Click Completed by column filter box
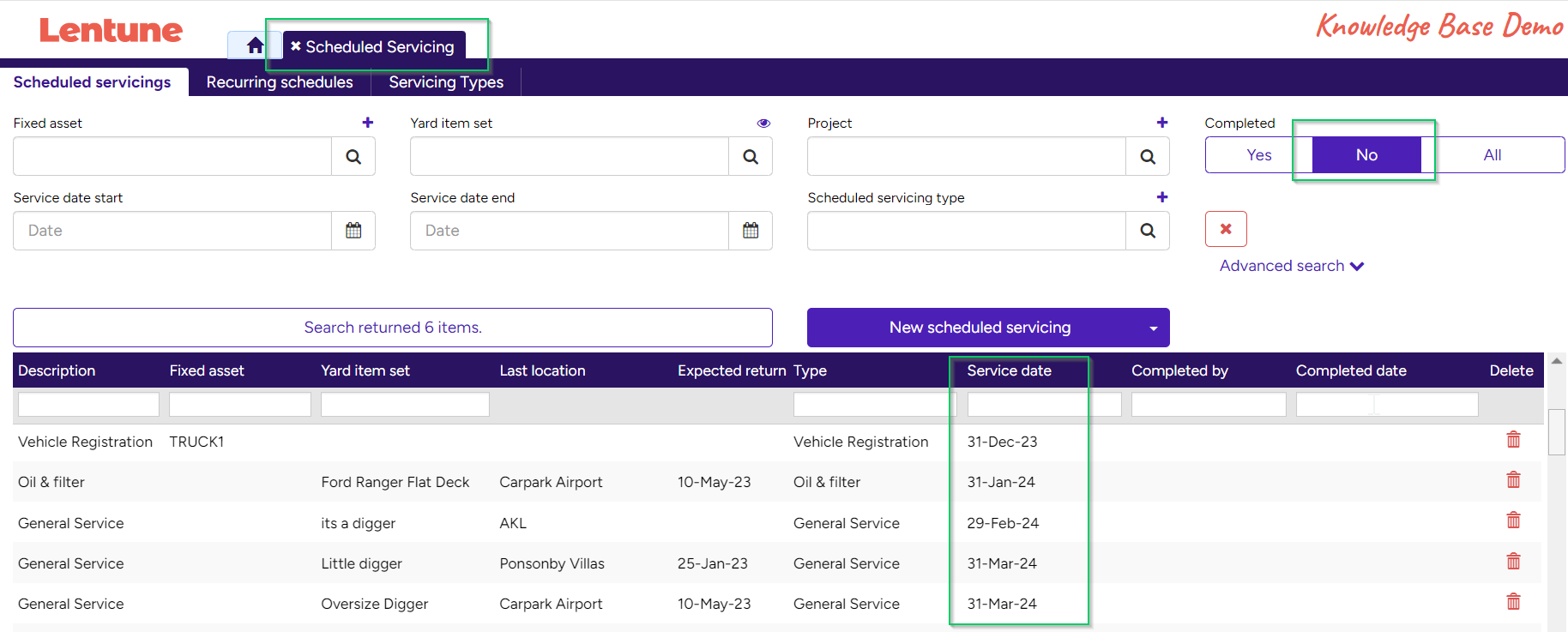Viewport: 1568px width, 632px height. click(1209, 405)
